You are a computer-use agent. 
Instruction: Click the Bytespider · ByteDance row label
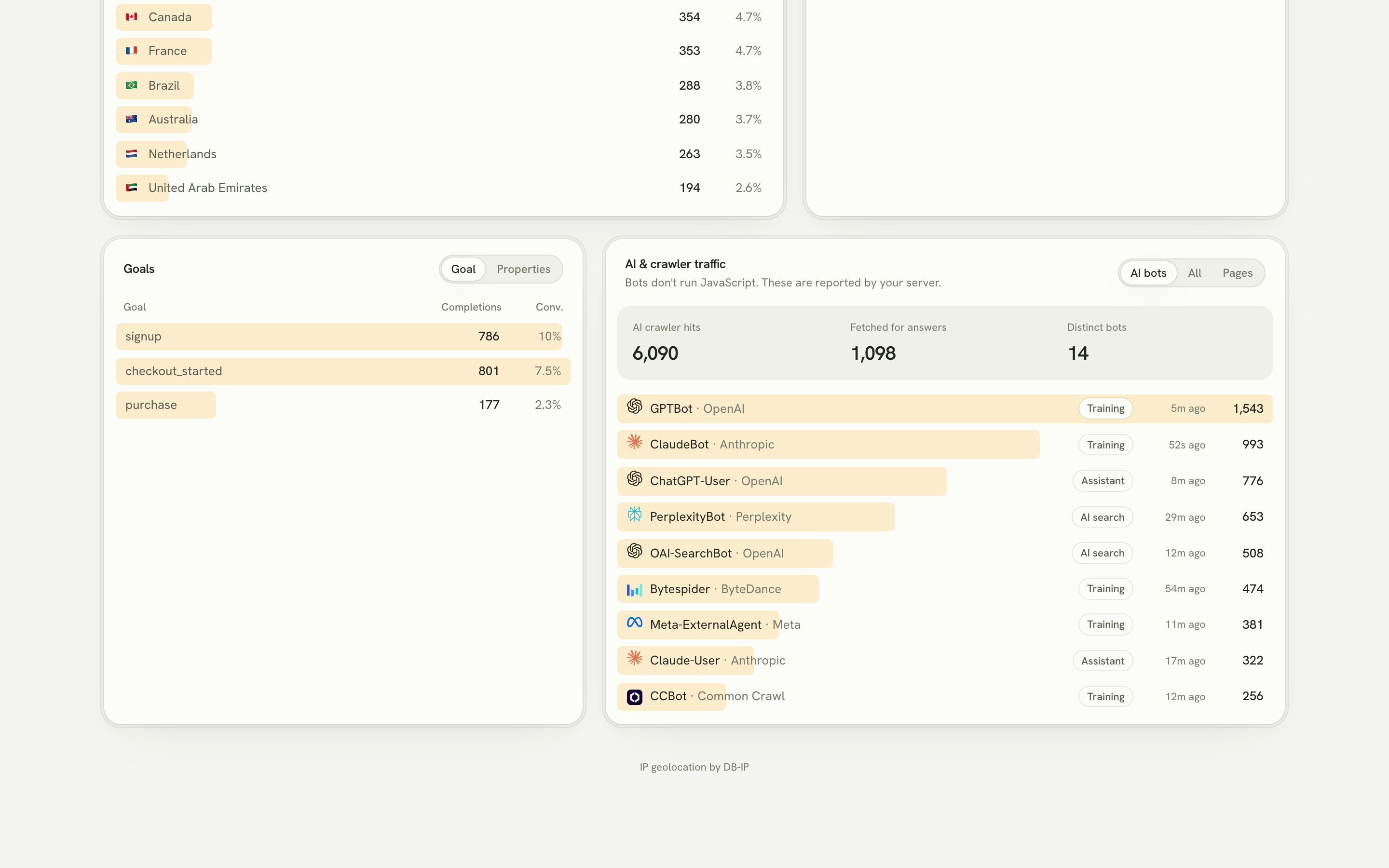(715, 589)
